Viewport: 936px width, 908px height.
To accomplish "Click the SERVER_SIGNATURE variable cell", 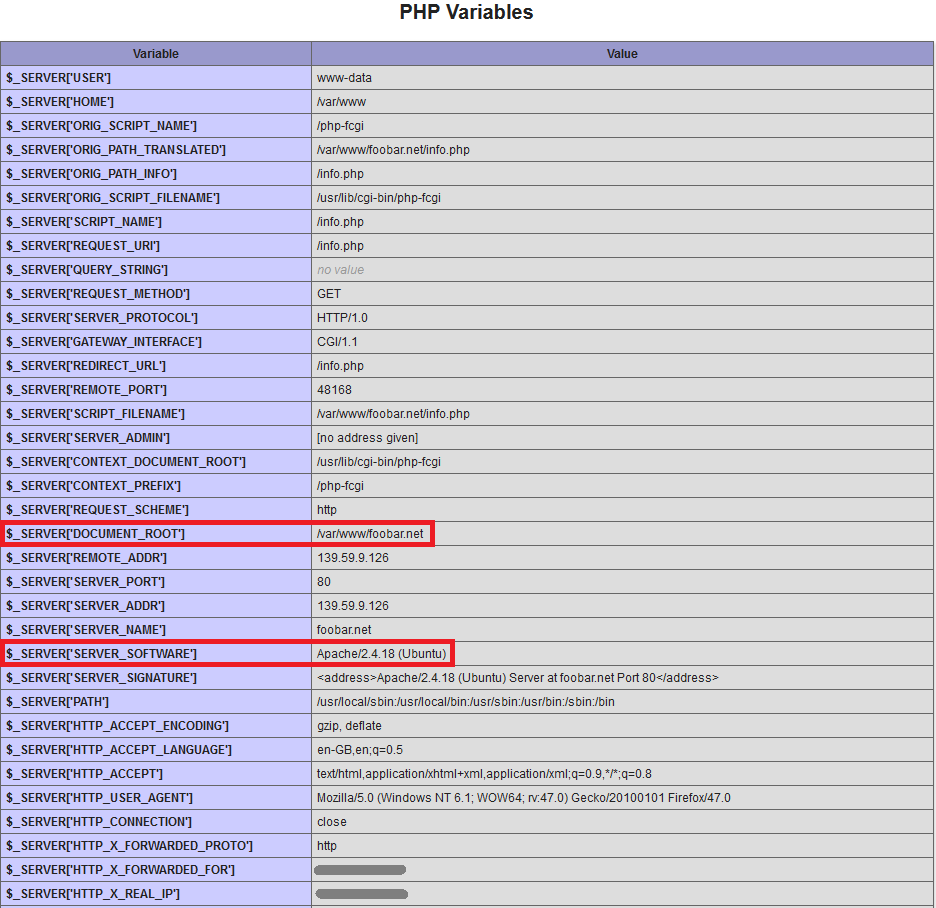I will click(156, 678).
